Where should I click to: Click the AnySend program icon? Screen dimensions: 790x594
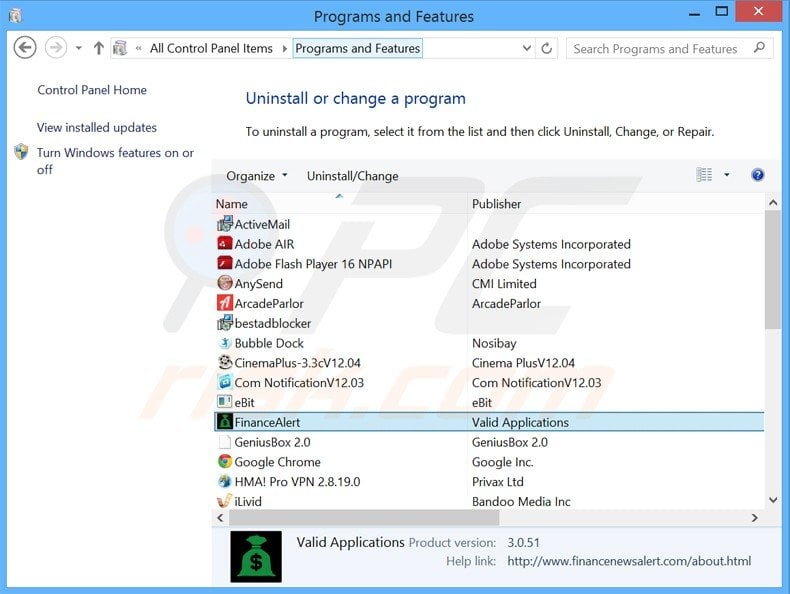tap(225, 283)
